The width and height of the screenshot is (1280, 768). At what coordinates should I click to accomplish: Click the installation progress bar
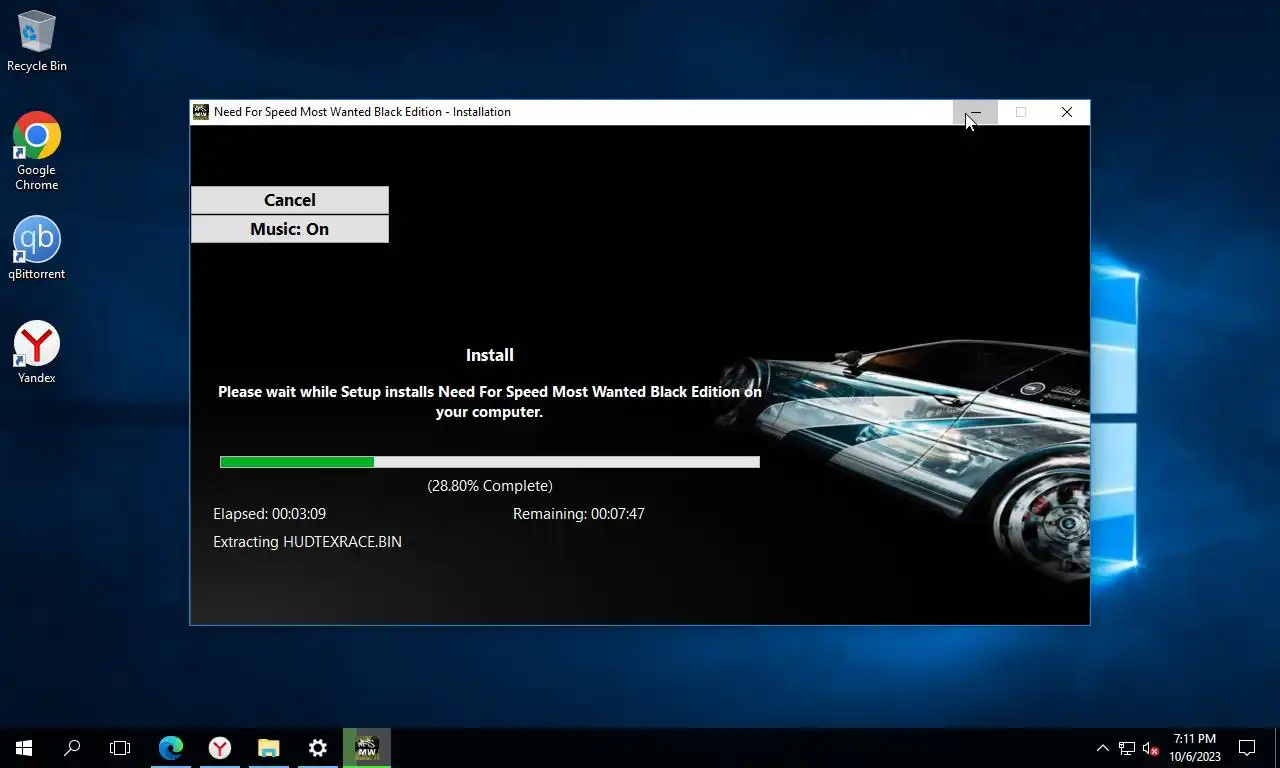(490, 462)
